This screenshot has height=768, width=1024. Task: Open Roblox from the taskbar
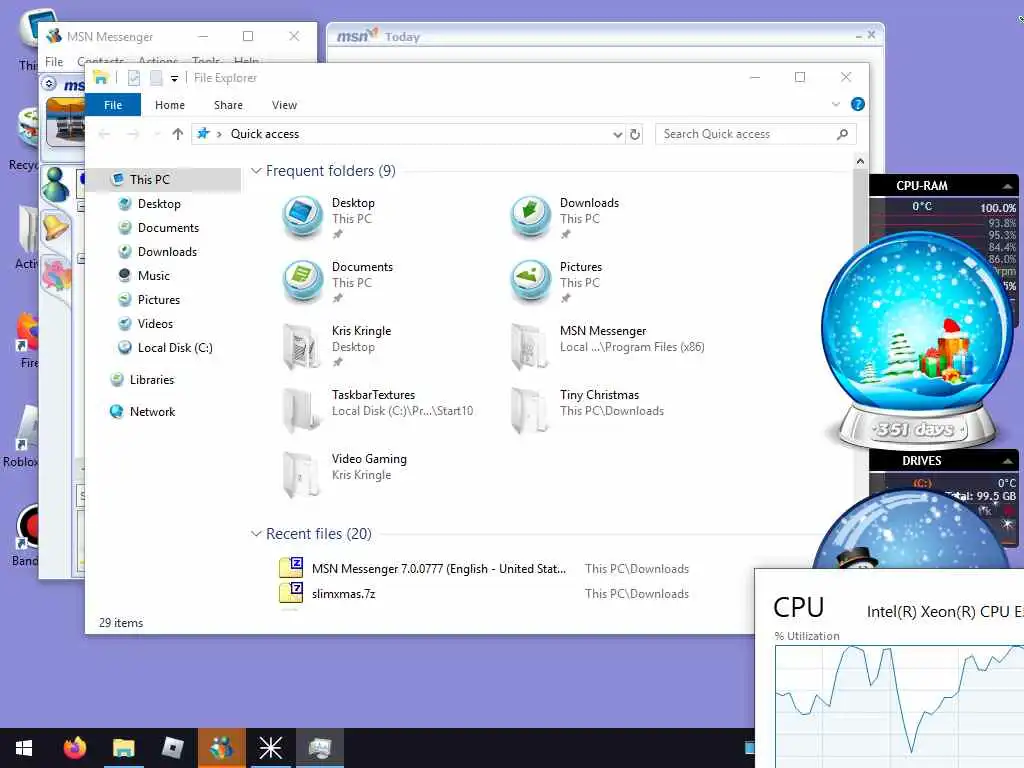(172, 748)
